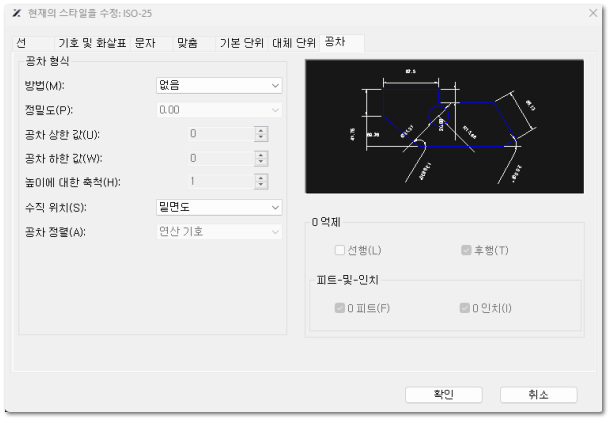Increase the 높이에 대한 축척 stepper value

(261, 178)
